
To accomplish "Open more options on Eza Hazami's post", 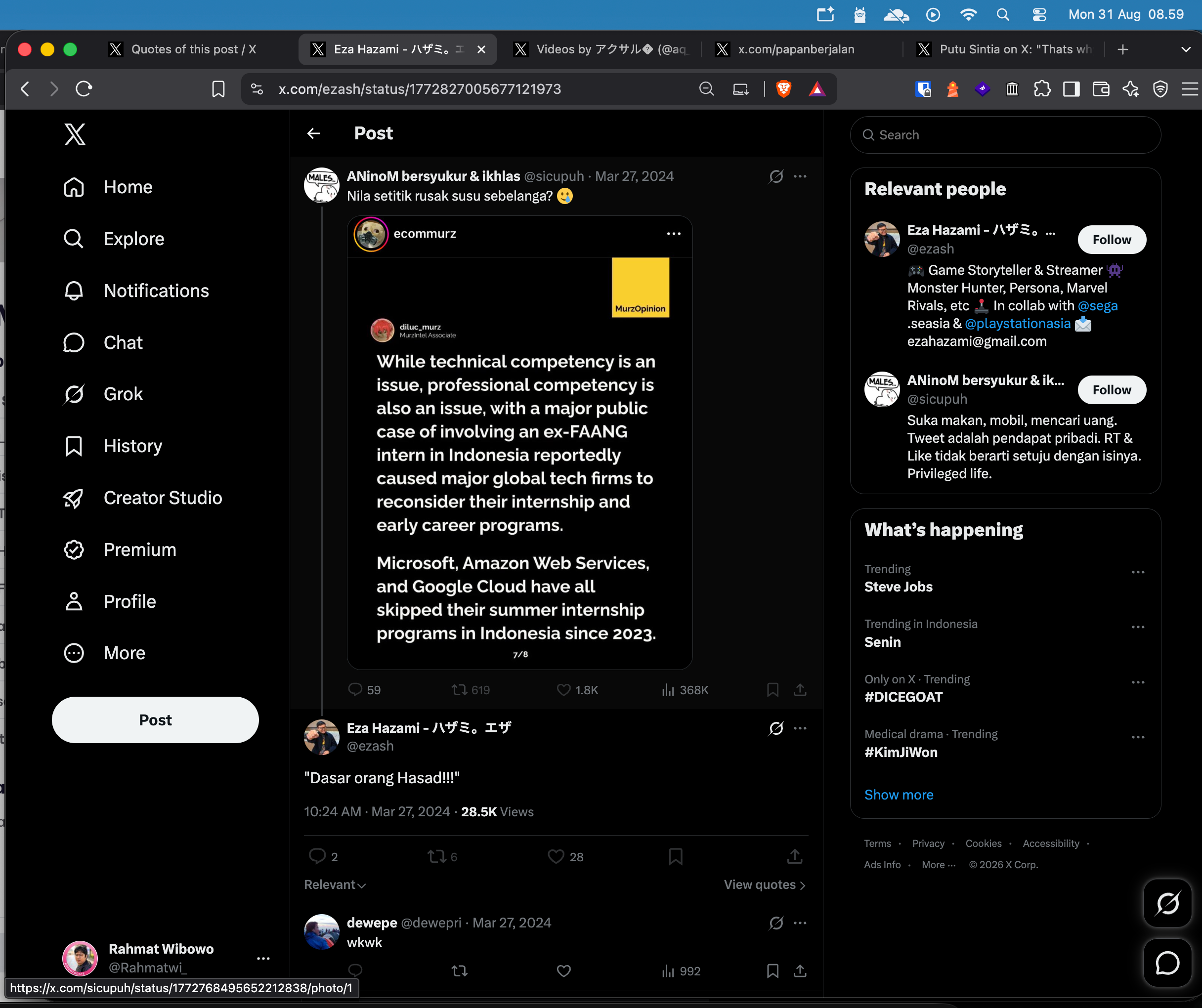I will coord(800,728).
